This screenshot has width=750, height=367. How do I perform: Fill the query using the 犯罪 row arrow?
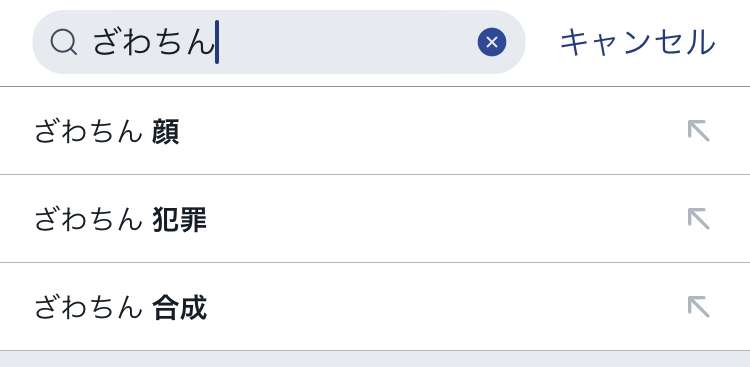point(698,219)
